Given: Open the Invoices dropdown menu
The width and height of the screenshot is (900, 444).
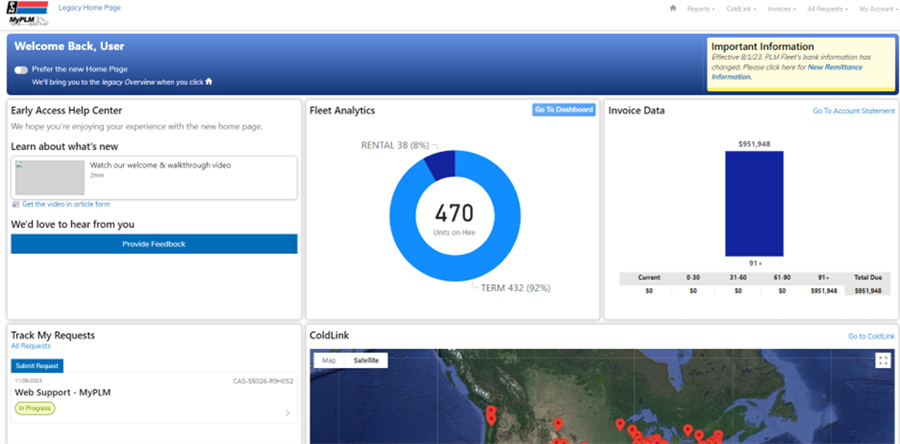Looking at the screenshot, I should click(x=782, y=9).
